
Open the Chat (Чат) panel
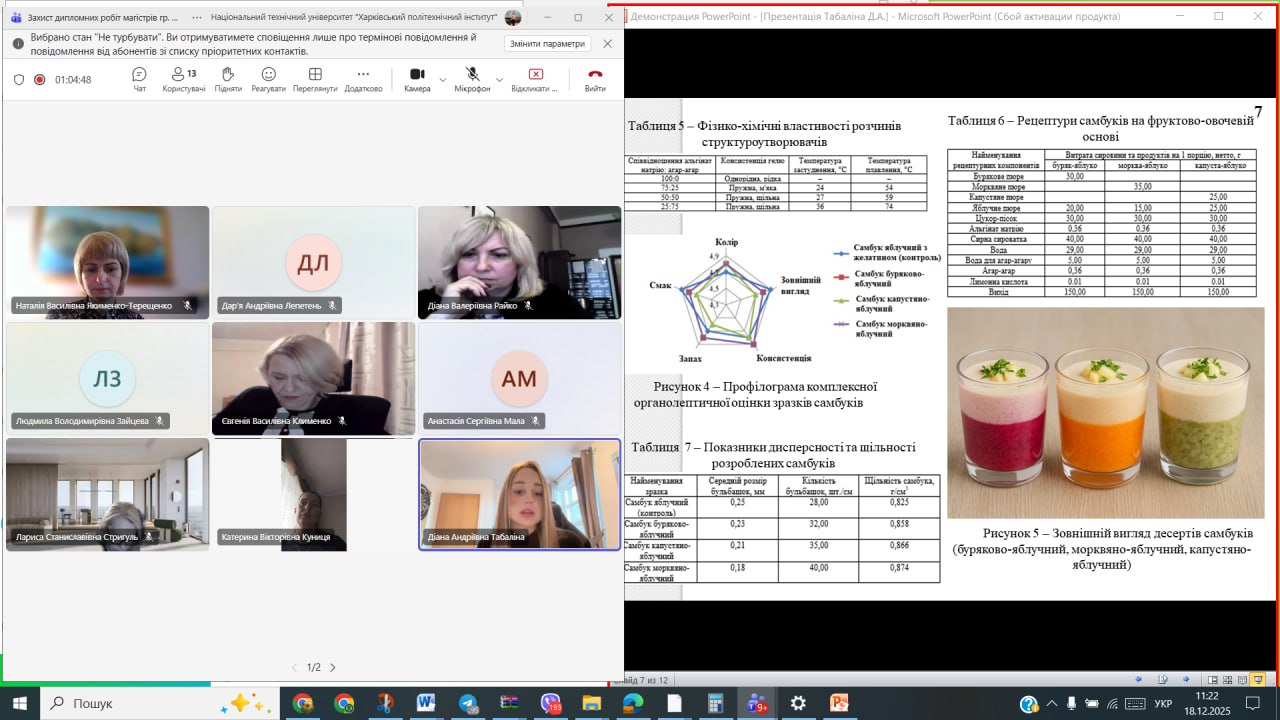coord(139,79)
